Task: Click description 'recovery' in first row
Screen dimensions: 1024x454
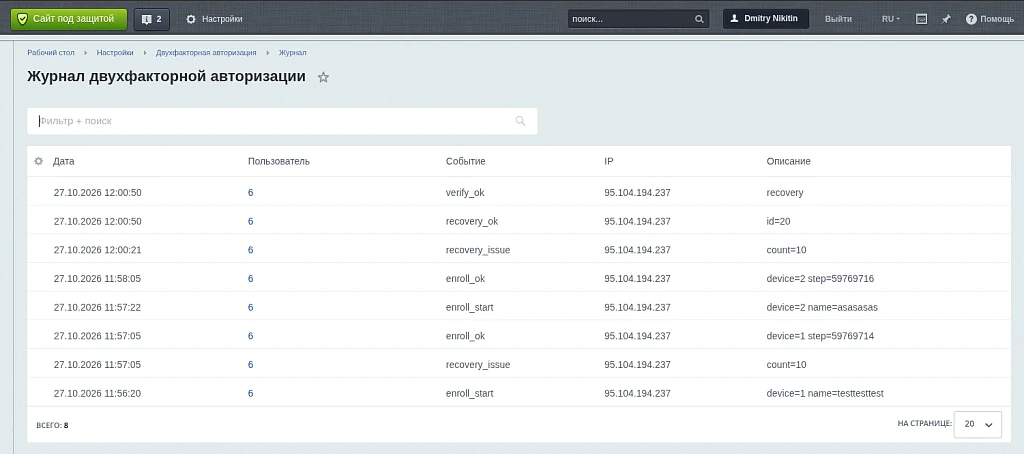Action: tap(785, 193)
